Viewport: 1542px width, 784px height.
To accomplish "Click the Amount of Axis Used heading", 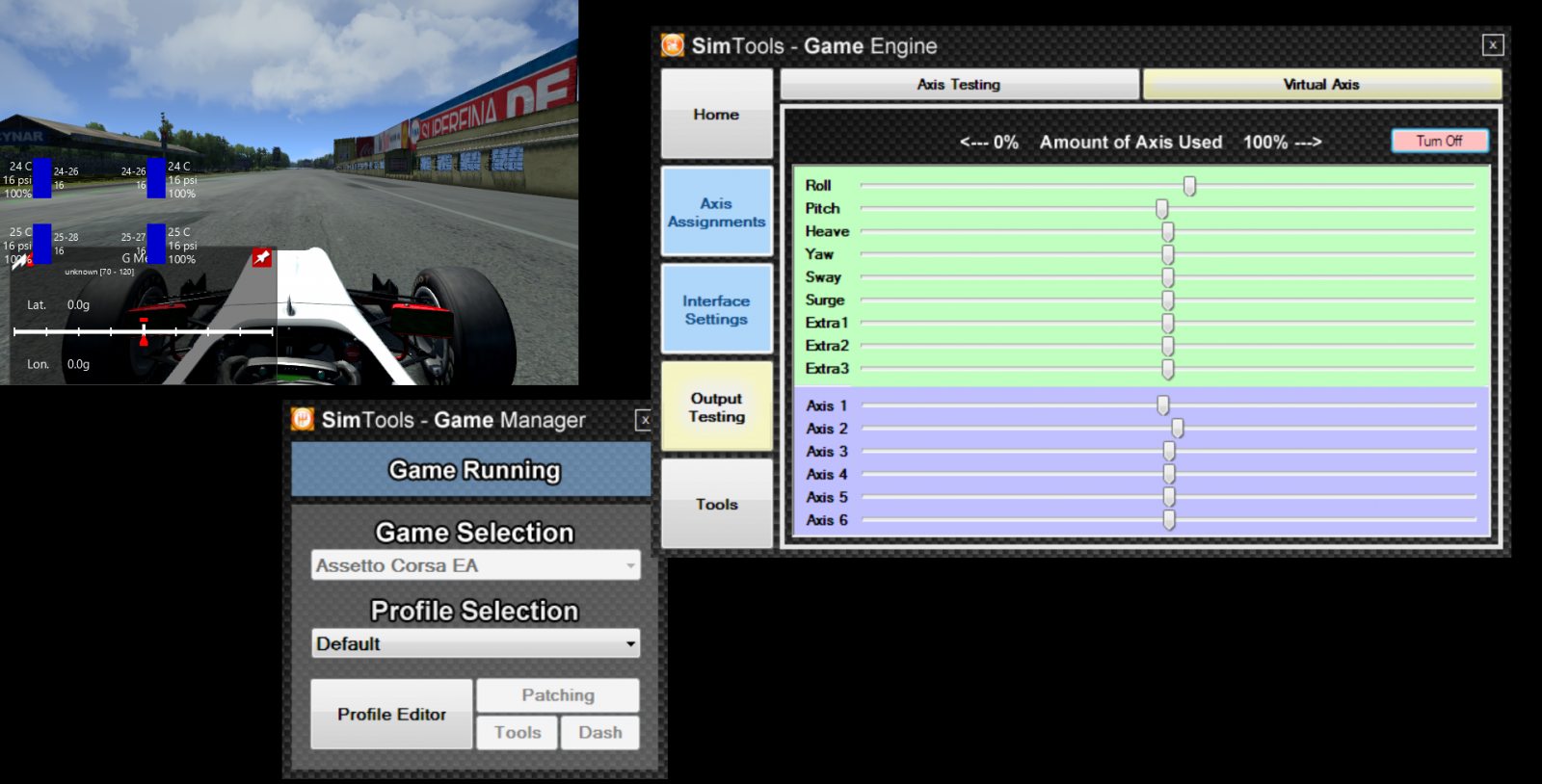I will point(1130,142).
